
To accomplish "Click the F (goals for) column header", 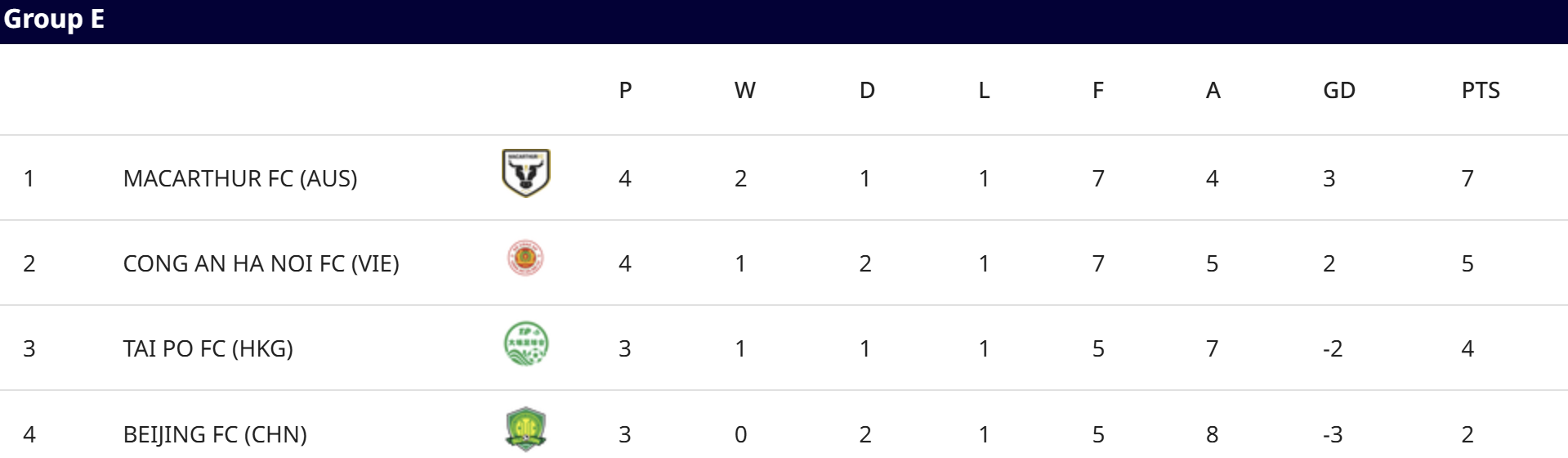I will tap(1098, 90).
